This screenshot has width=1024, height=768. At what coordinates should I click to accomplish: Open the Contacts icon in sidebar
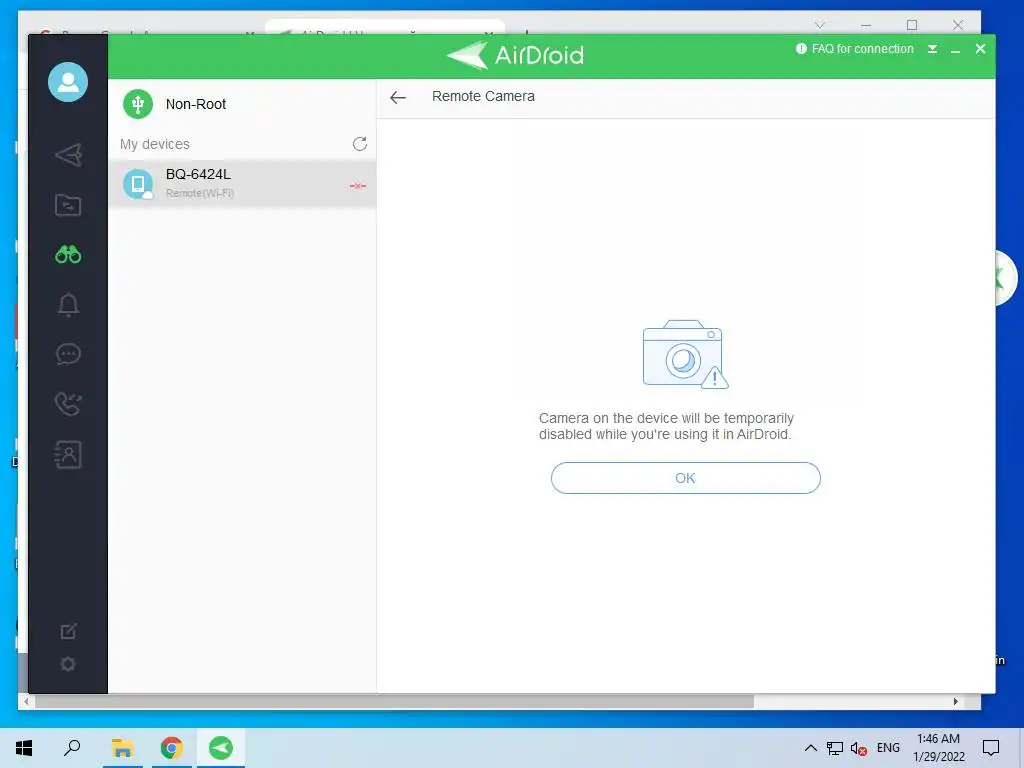(68, 455)
